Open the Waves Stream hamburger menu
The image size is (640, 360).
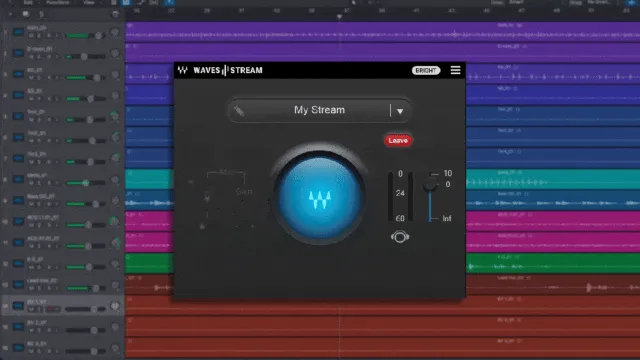click(456, 70)
